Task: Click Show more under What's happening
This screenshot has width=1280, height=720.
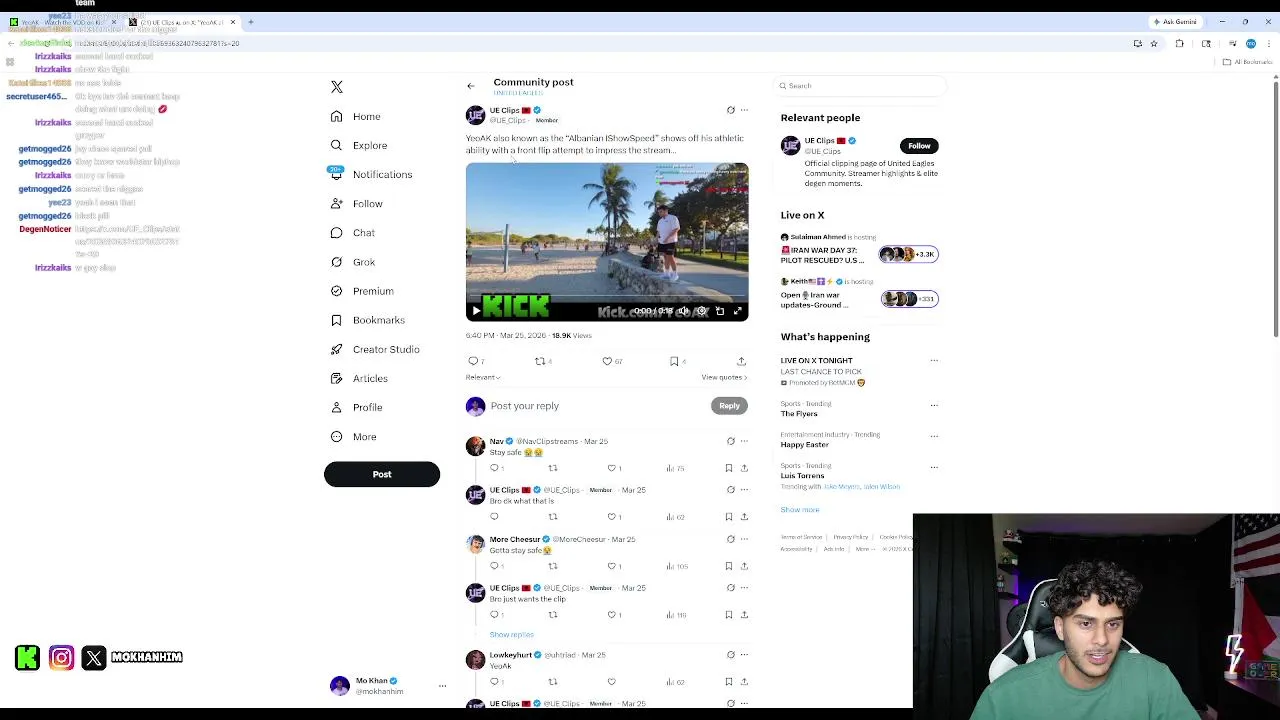Action: click(800, 510)
